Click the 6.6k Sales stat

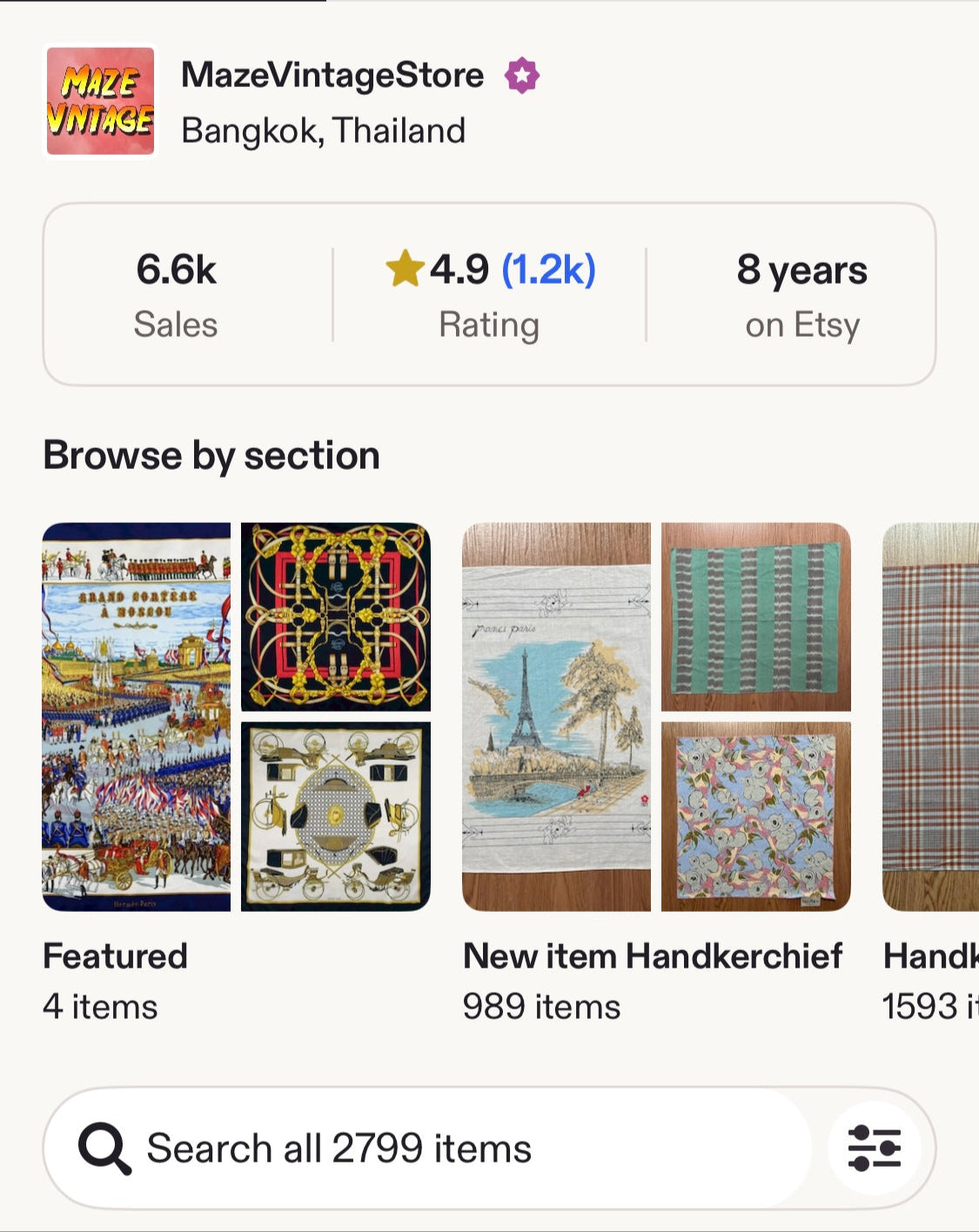(176, 294)
